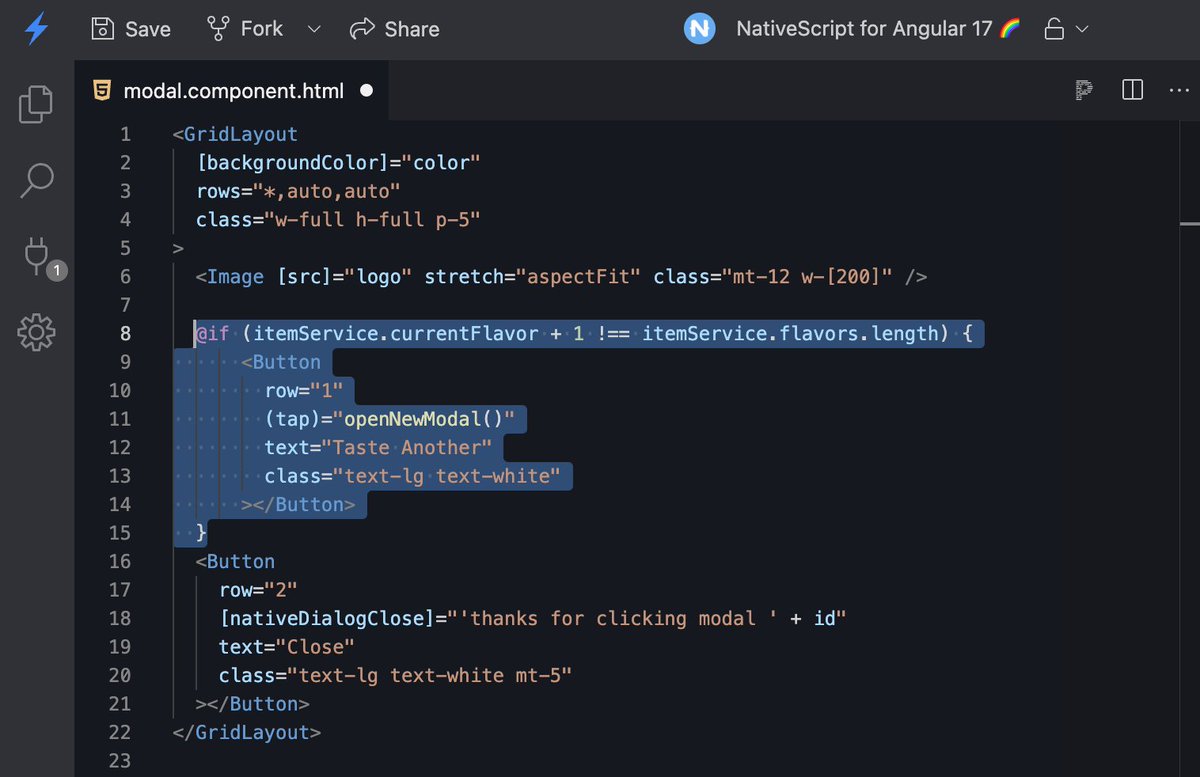This screenshot has height=777, width=1200.
Task: Select the modal.component.html tab
Action: pos(233,91)
